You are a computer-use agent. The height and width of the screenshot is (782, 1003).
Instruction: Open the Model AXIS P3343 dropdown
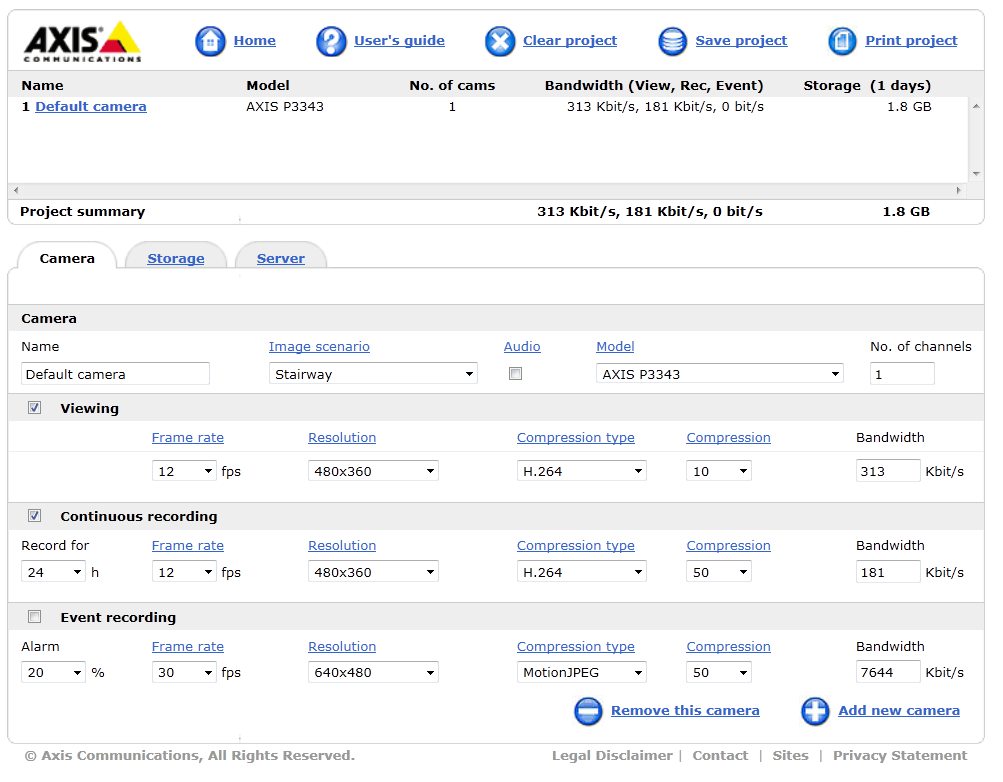(x=720, y=374)
